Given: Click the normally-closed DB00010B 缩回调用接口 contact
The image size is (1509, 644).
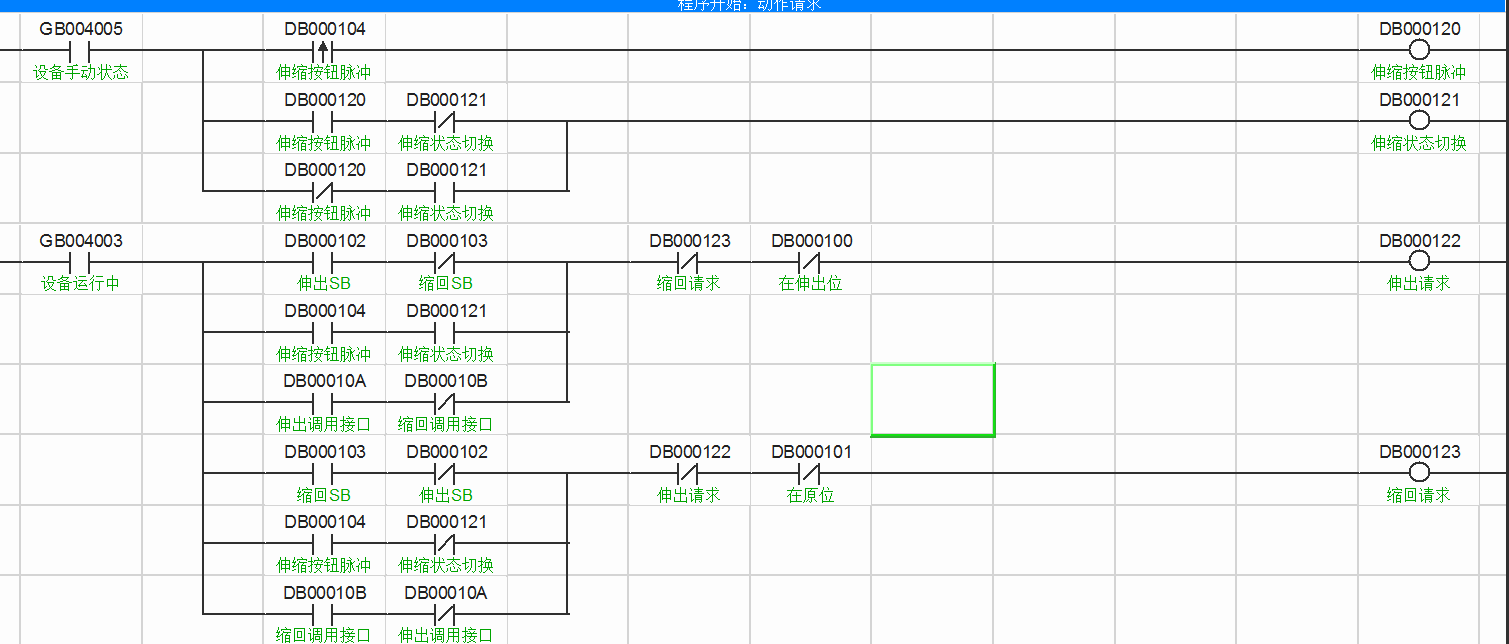Looking at the screenshot, I should coord(445,403).
